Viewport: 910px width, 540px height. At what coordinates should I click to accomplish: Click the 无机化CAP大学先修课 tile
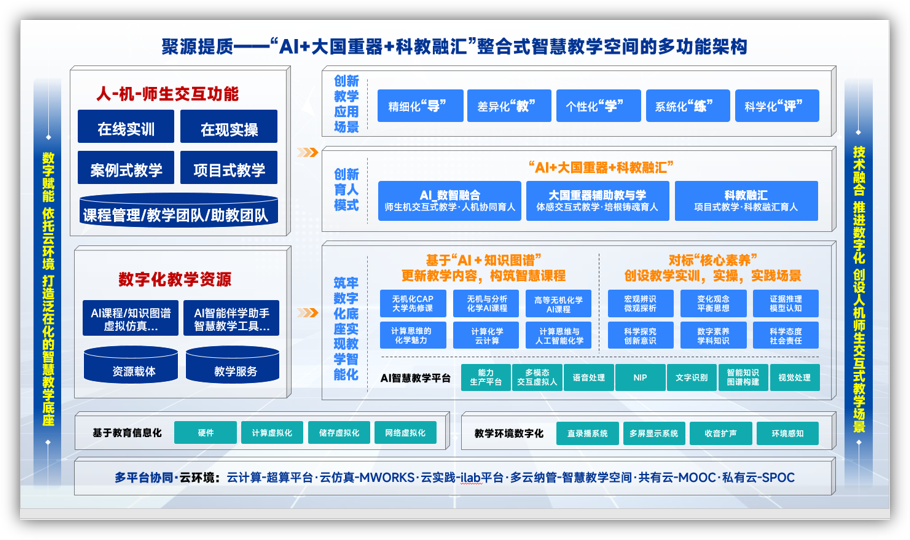(x=412, y=304)
